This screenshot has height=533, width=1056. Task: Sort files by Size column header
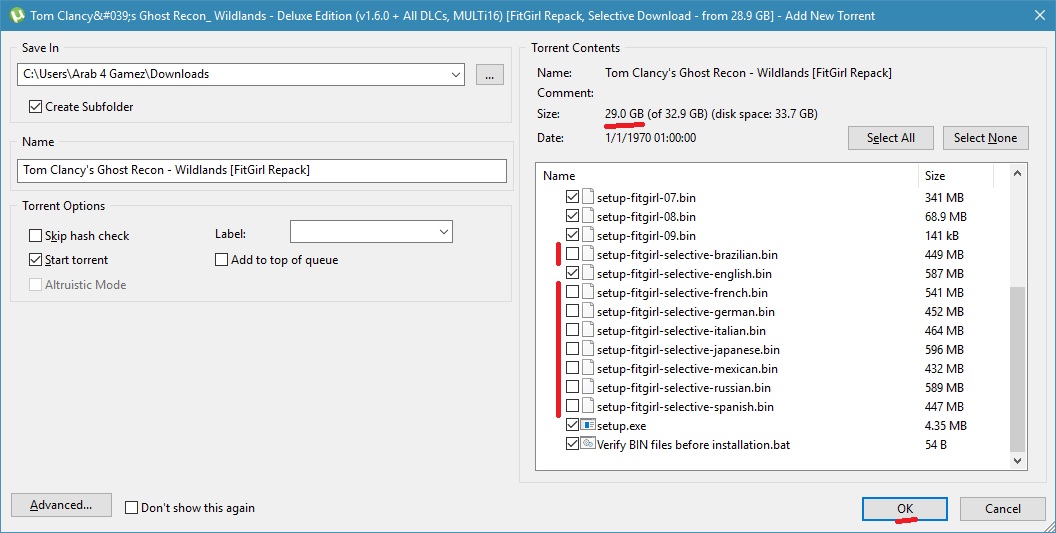(x=956, y=175)
